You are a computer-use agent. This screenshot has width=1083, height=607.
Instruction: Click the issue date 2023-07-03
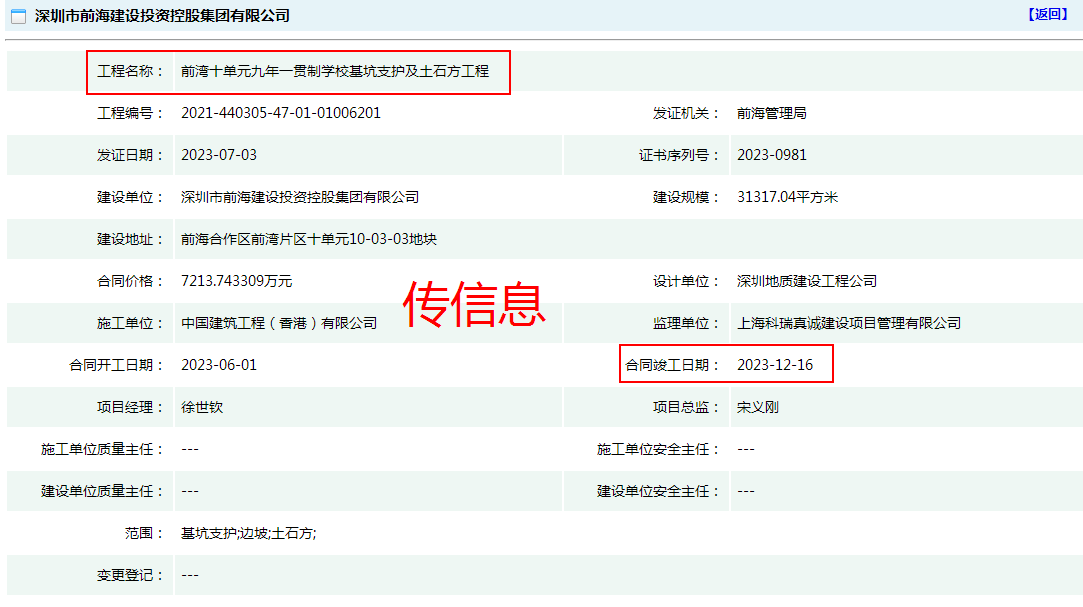pos(219,155)
